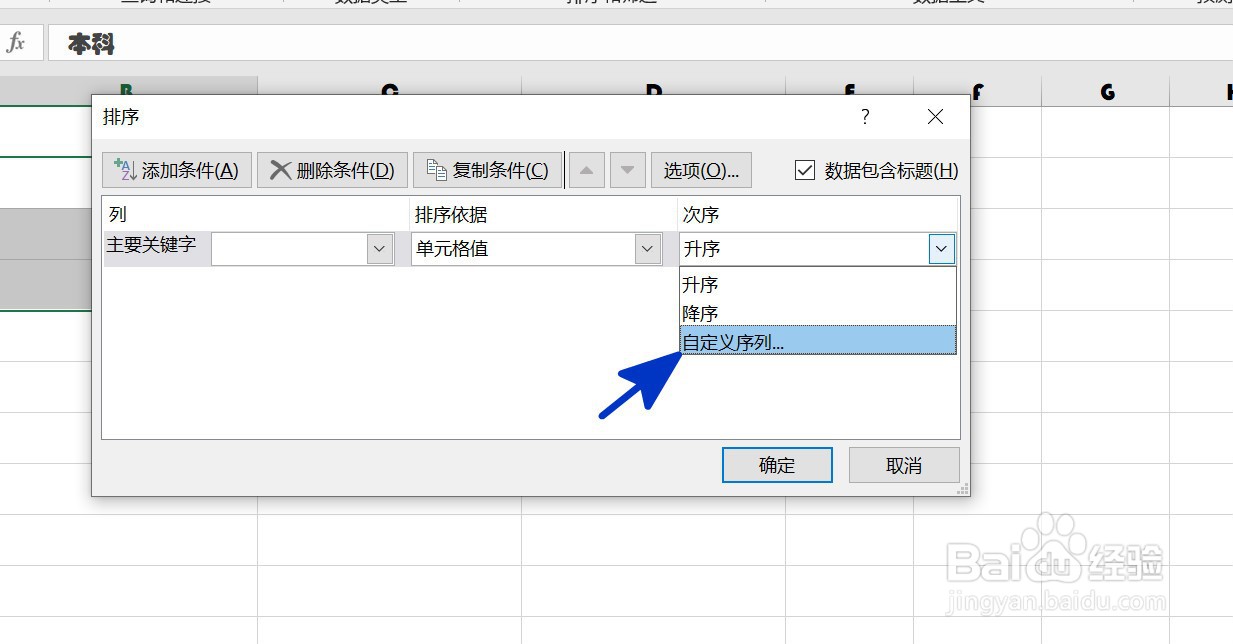Click the dialog resize grip corner

point(962,488)
